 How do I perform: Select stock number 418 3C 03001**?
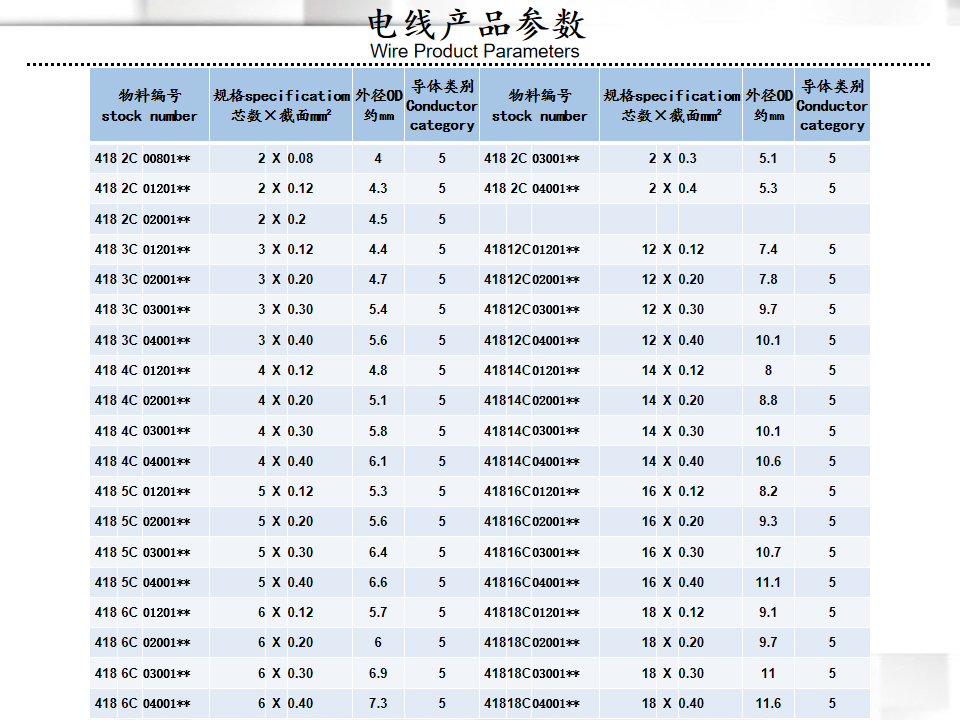click(143, 310)
